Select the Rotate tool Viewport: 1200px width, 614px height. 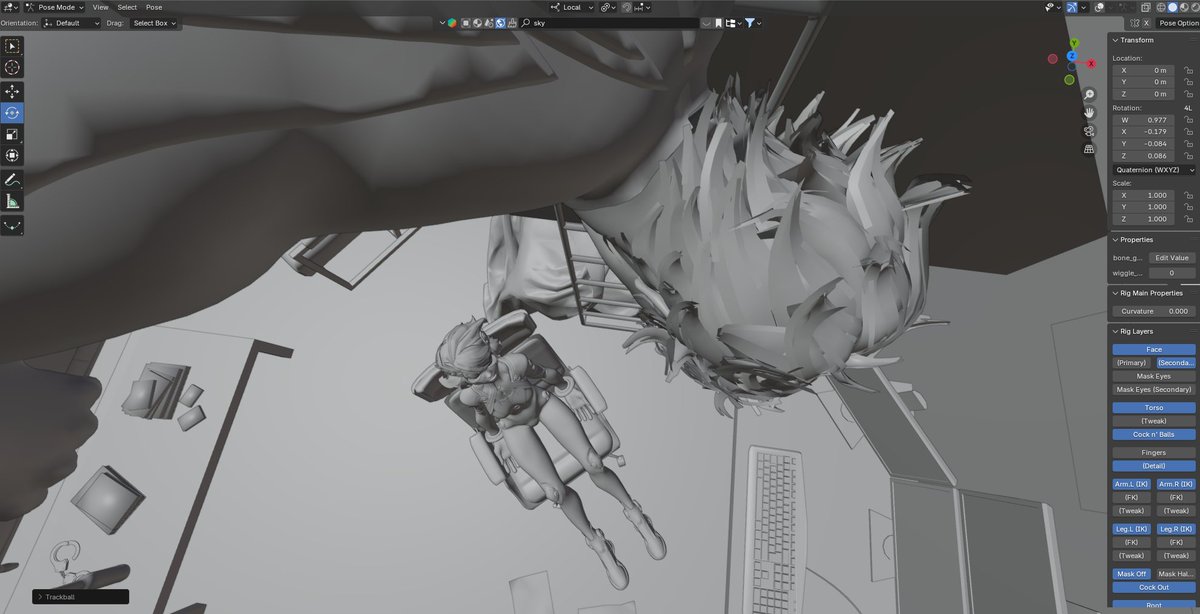[x=12, y=113]
